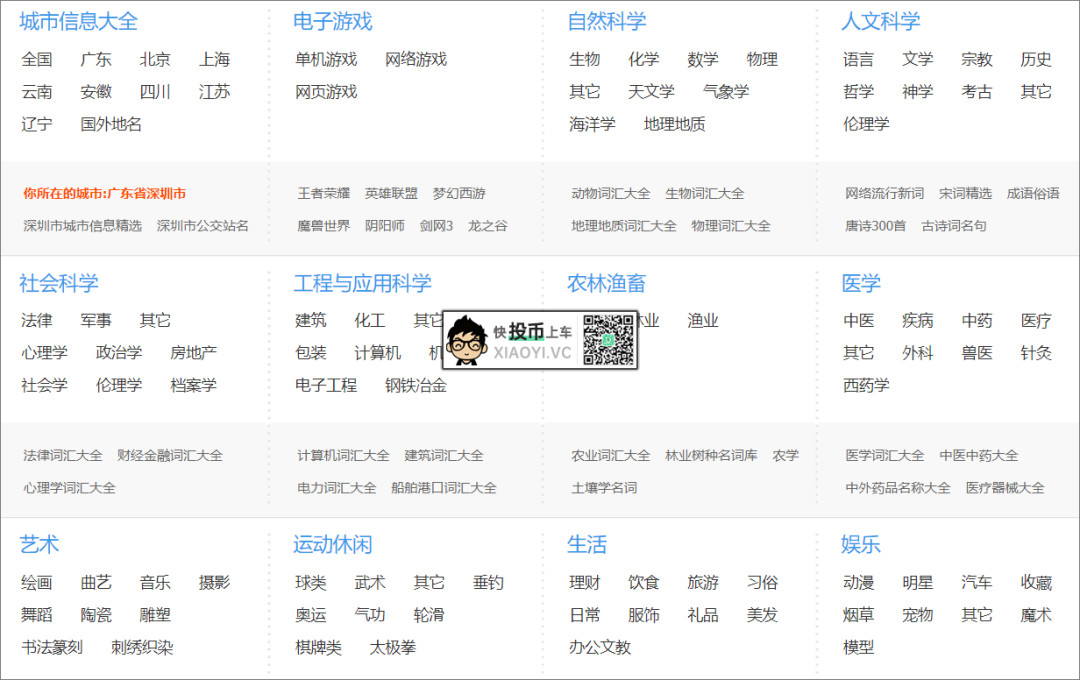1080x680 pixels.
Task: Select 计算机 under engineering
Action: click(377, 353)
